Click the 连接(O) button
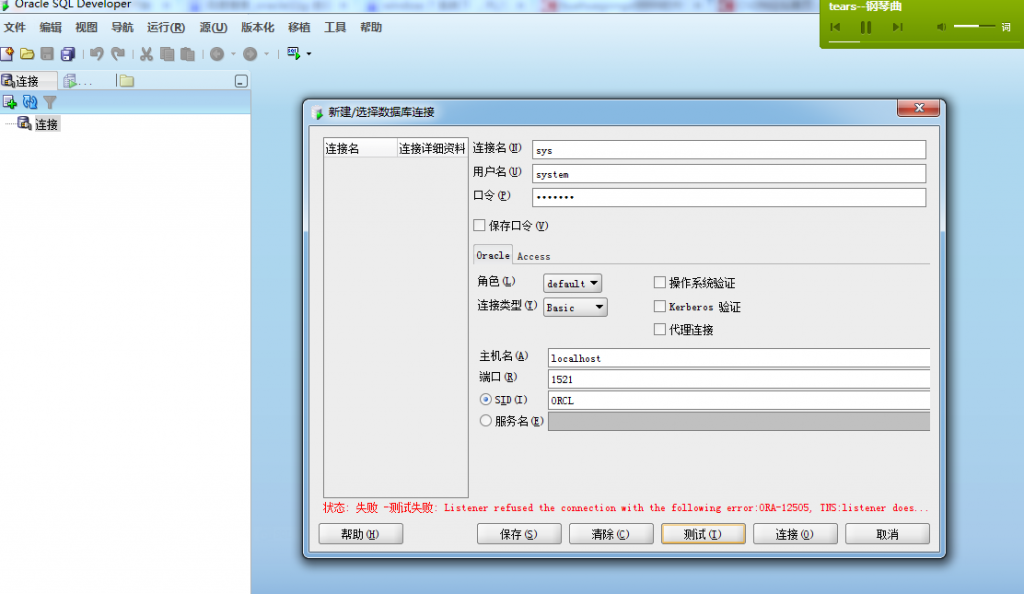 pos(795,534)
